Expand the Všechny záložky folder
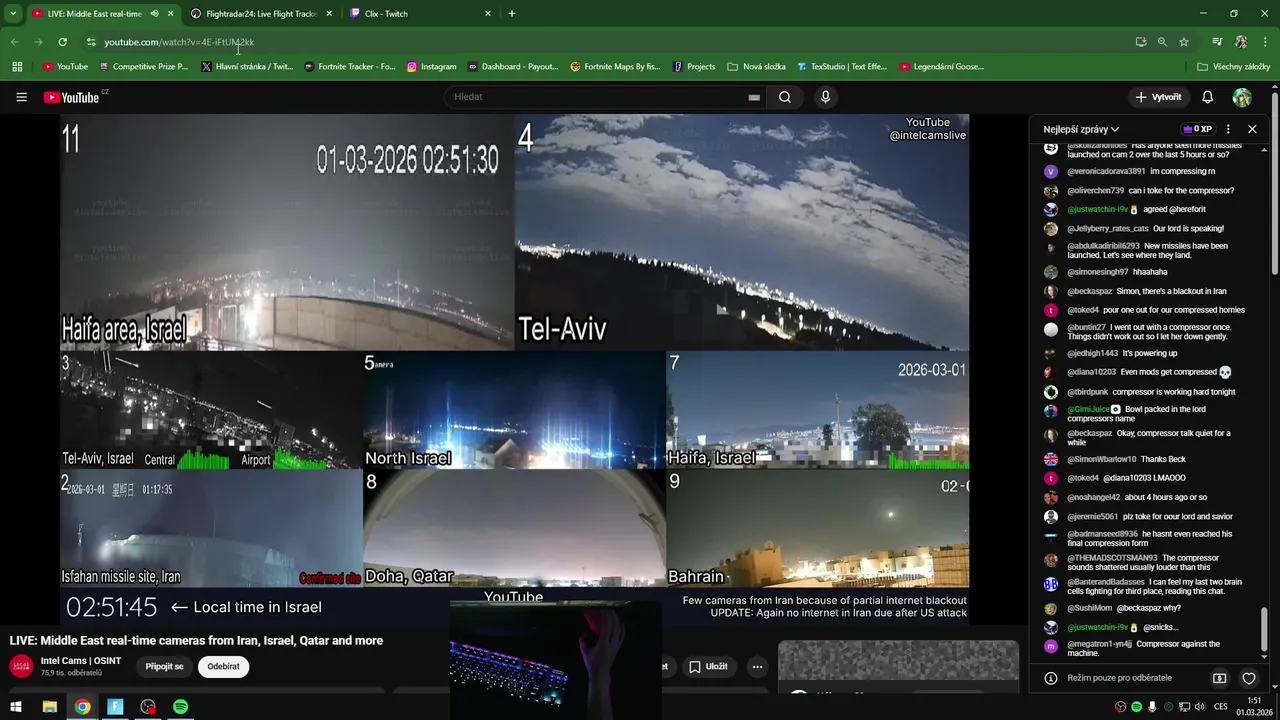The width and height of the screenshot is (1280, 720). [1233, 67]
